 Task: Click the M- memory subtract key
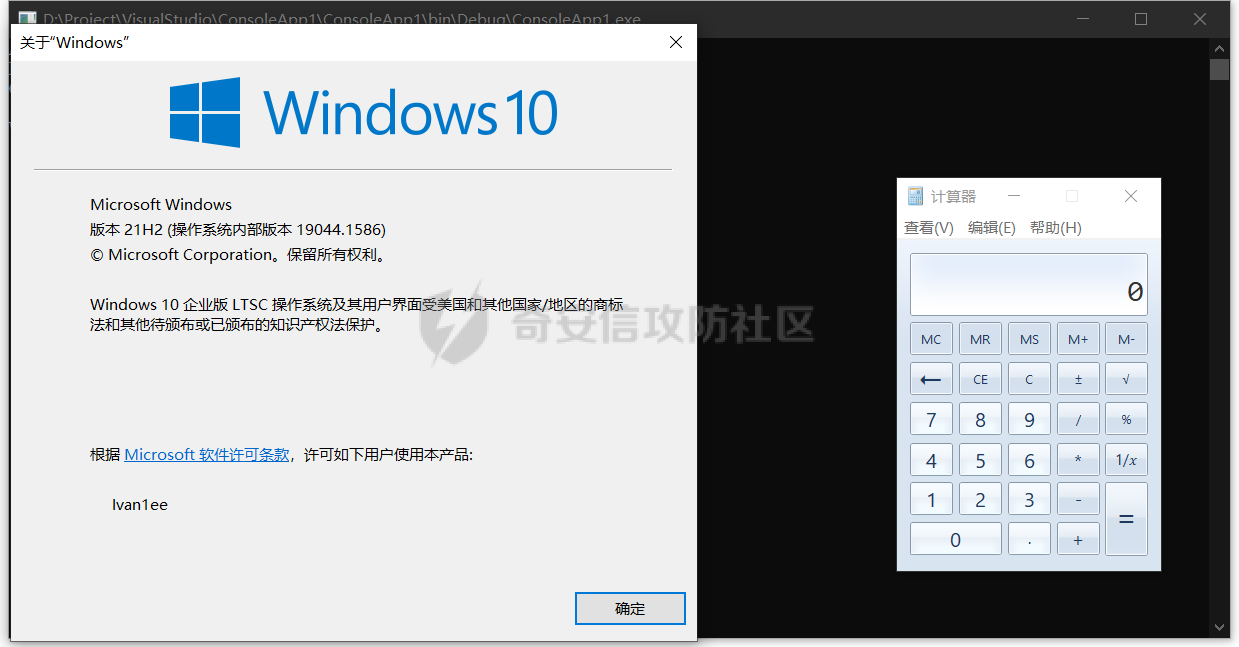(1126, 339)
